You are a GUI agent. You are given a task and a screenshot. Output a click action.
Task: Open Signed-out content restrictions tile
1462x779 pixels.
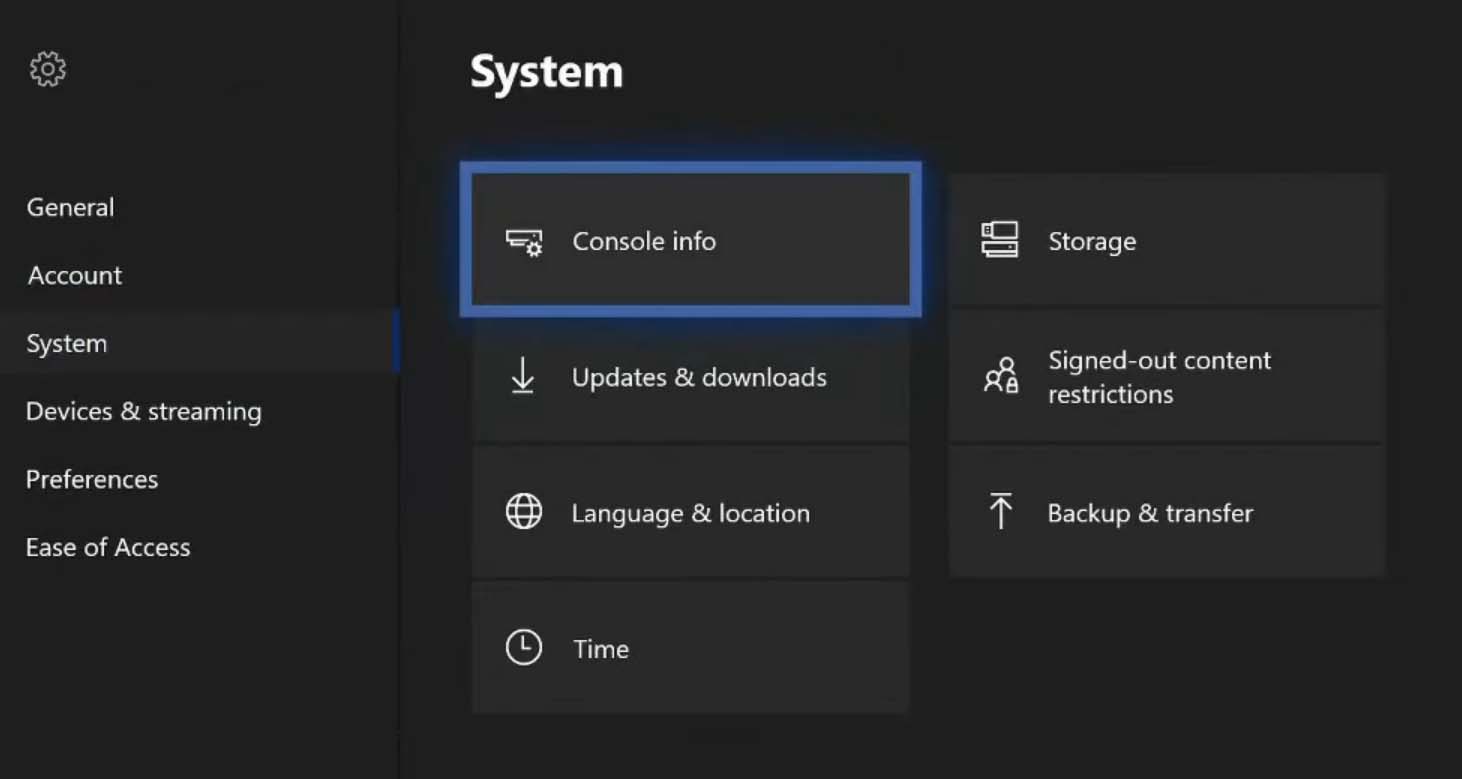coord(1167,376)
